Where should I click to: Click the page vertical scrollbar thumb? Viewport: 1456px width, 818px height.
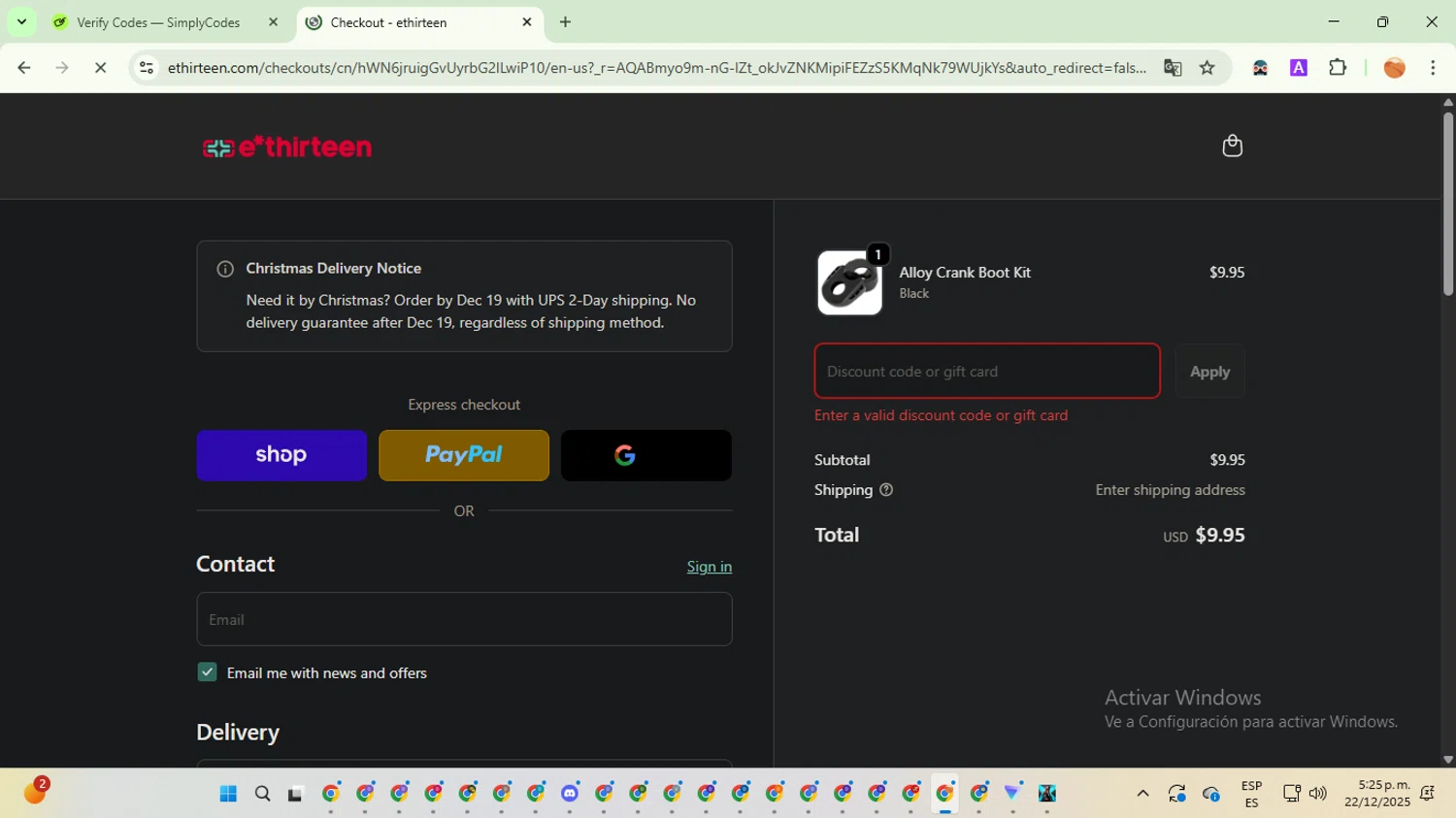[x=1447, y=204]
